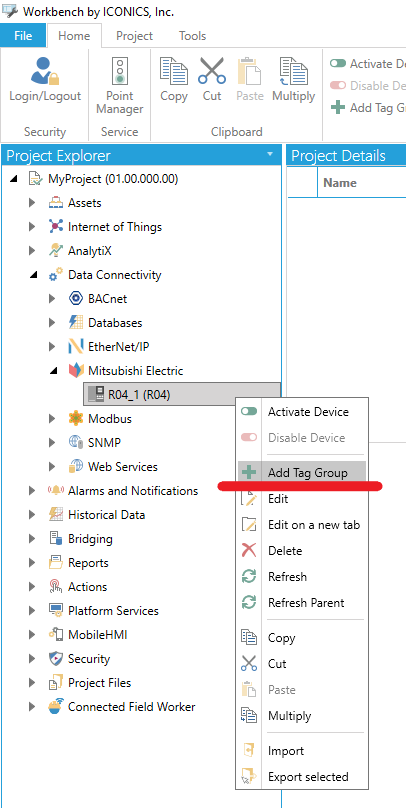This screenshot has width=406, height=808.
Task: Open the File menu tab
Action: click(x=23, y=36)
